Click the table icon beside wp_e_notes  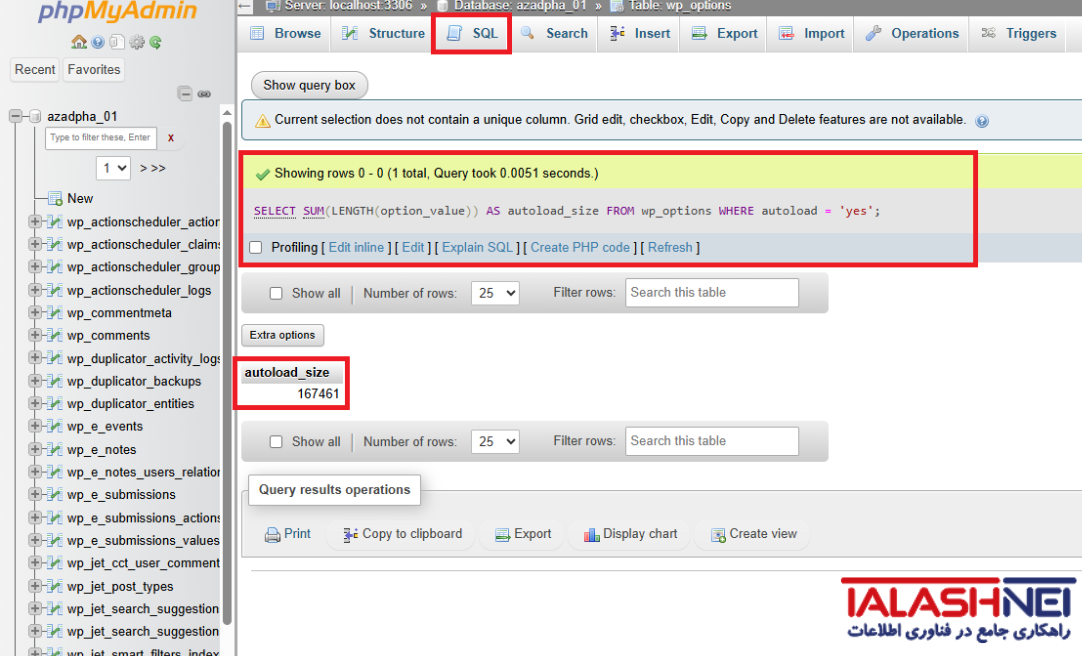pyautogui.click(x=55, y=449)
